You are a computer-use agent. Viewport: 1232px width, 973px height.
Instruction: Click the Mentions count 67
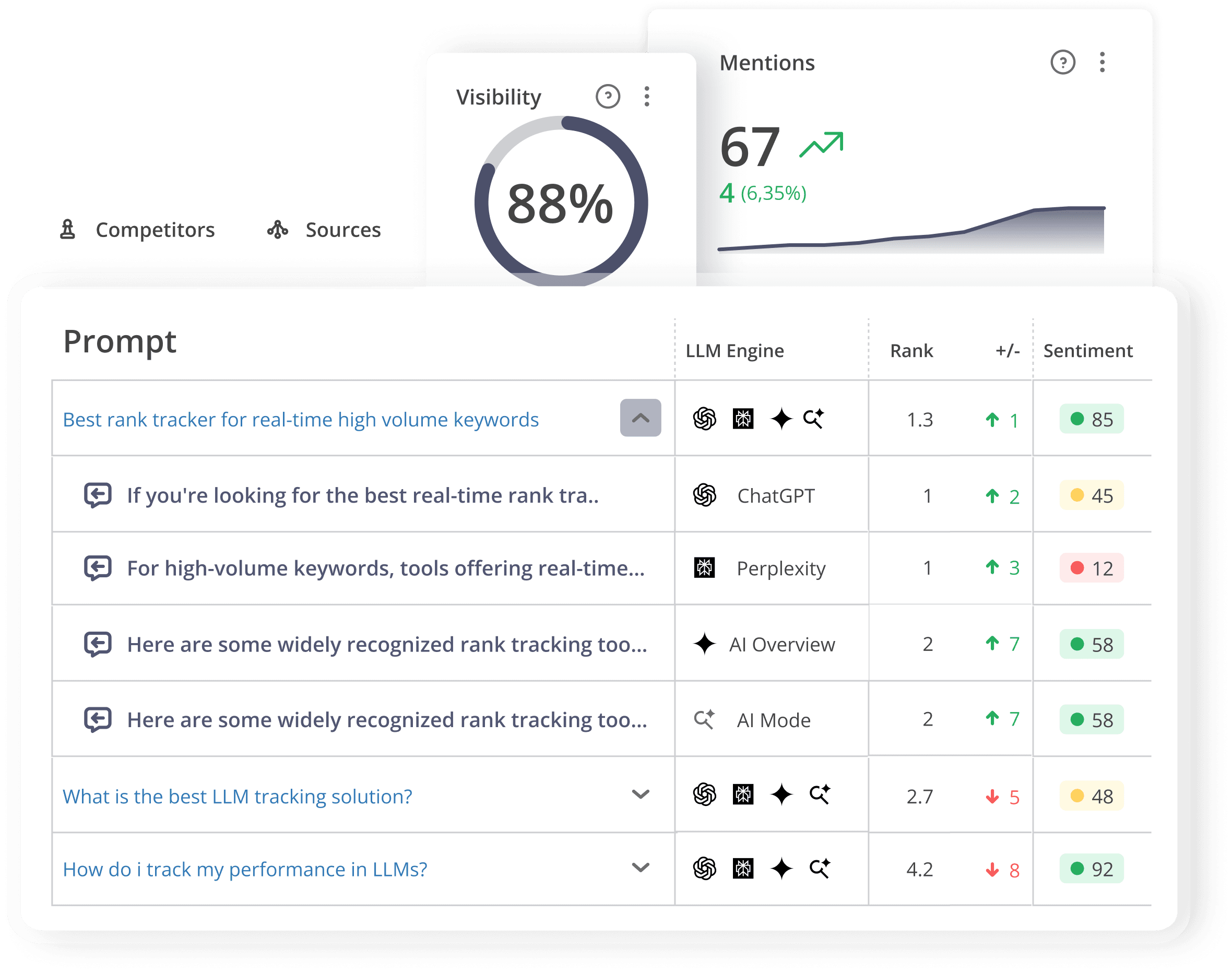click(749, 147)
